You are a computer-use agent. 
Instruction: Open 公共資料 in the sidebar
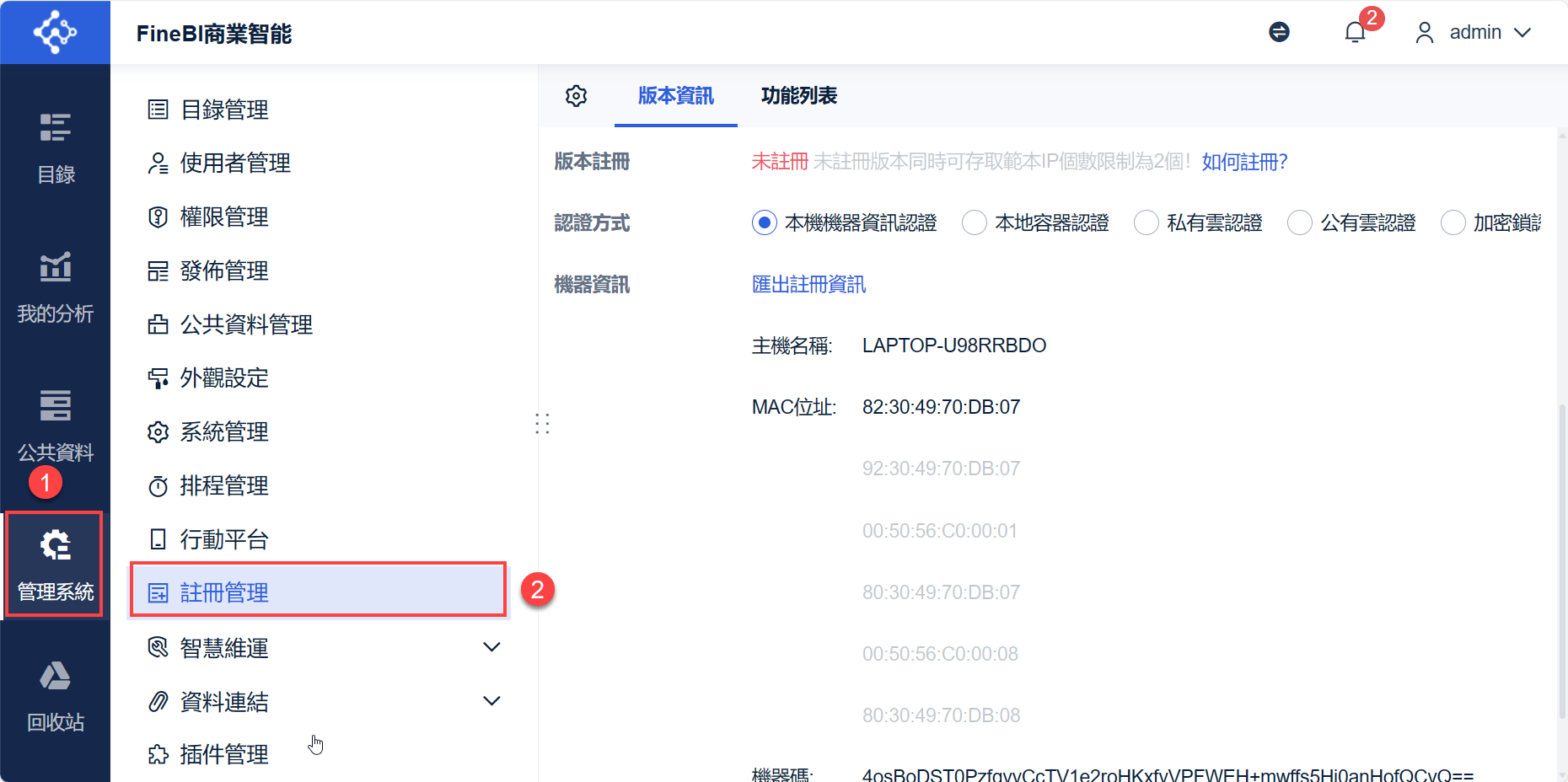(x=56, y=426)
